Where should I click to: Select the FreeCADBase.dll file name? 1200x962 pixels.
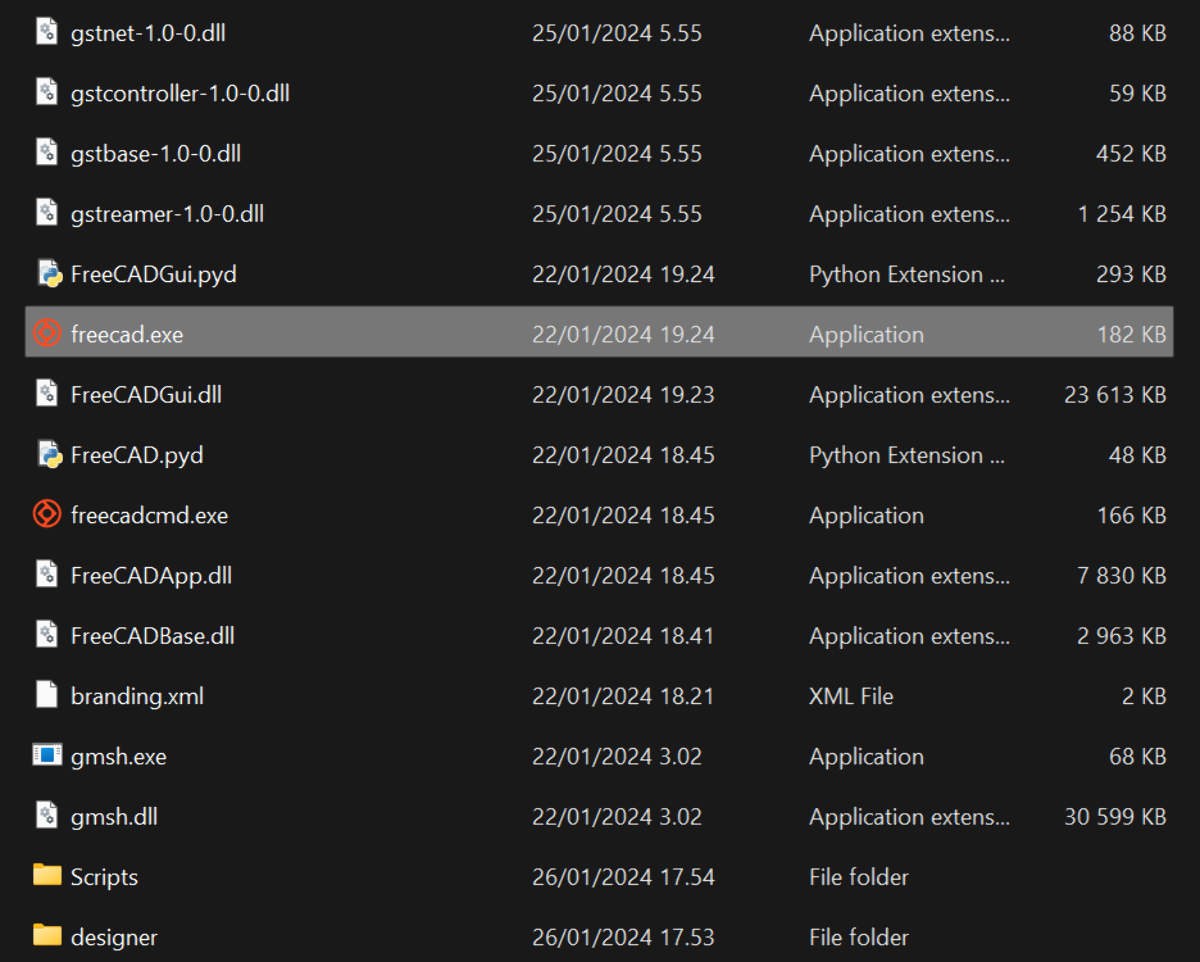click(x=152, y=636)
